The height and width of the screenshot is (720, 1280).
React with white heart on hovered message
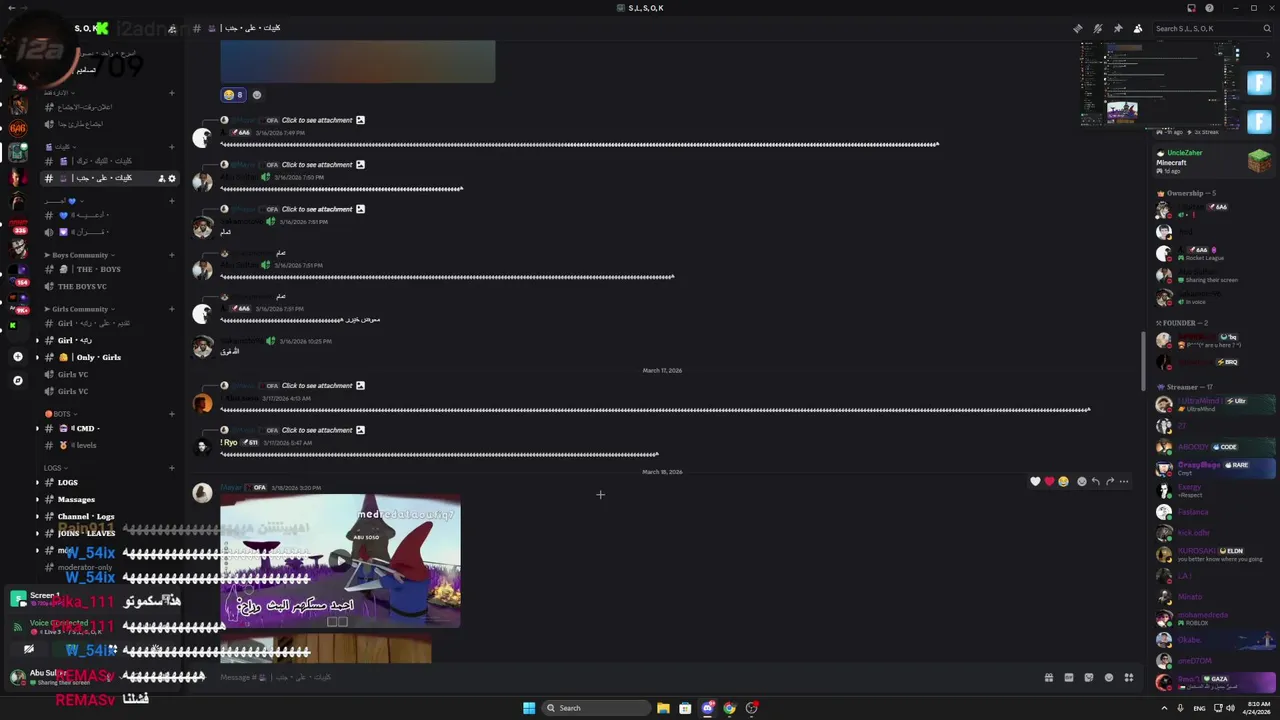[1035, 481]
